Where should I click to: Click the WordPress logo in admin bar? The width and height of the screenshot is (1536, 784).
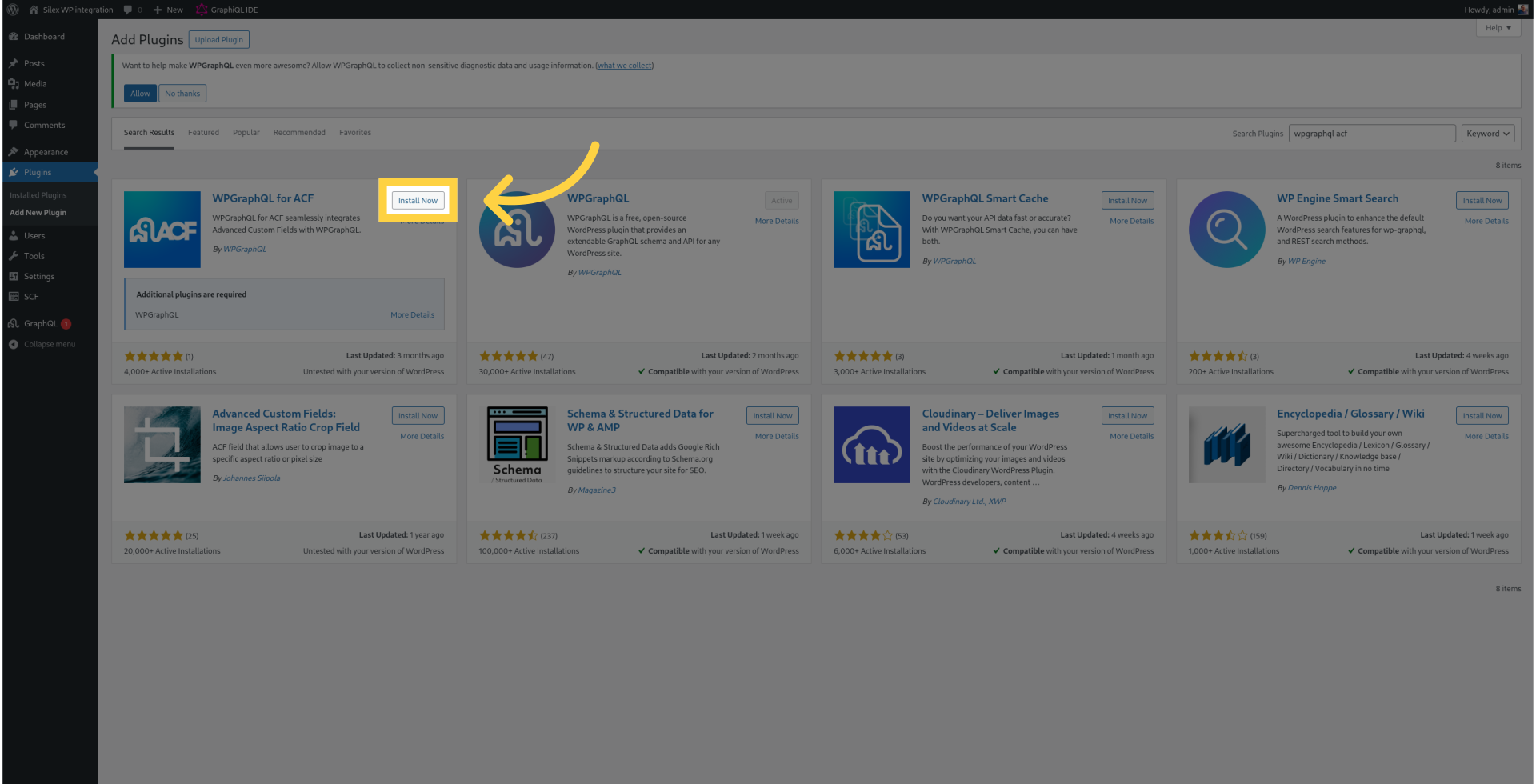click(13, 10)
